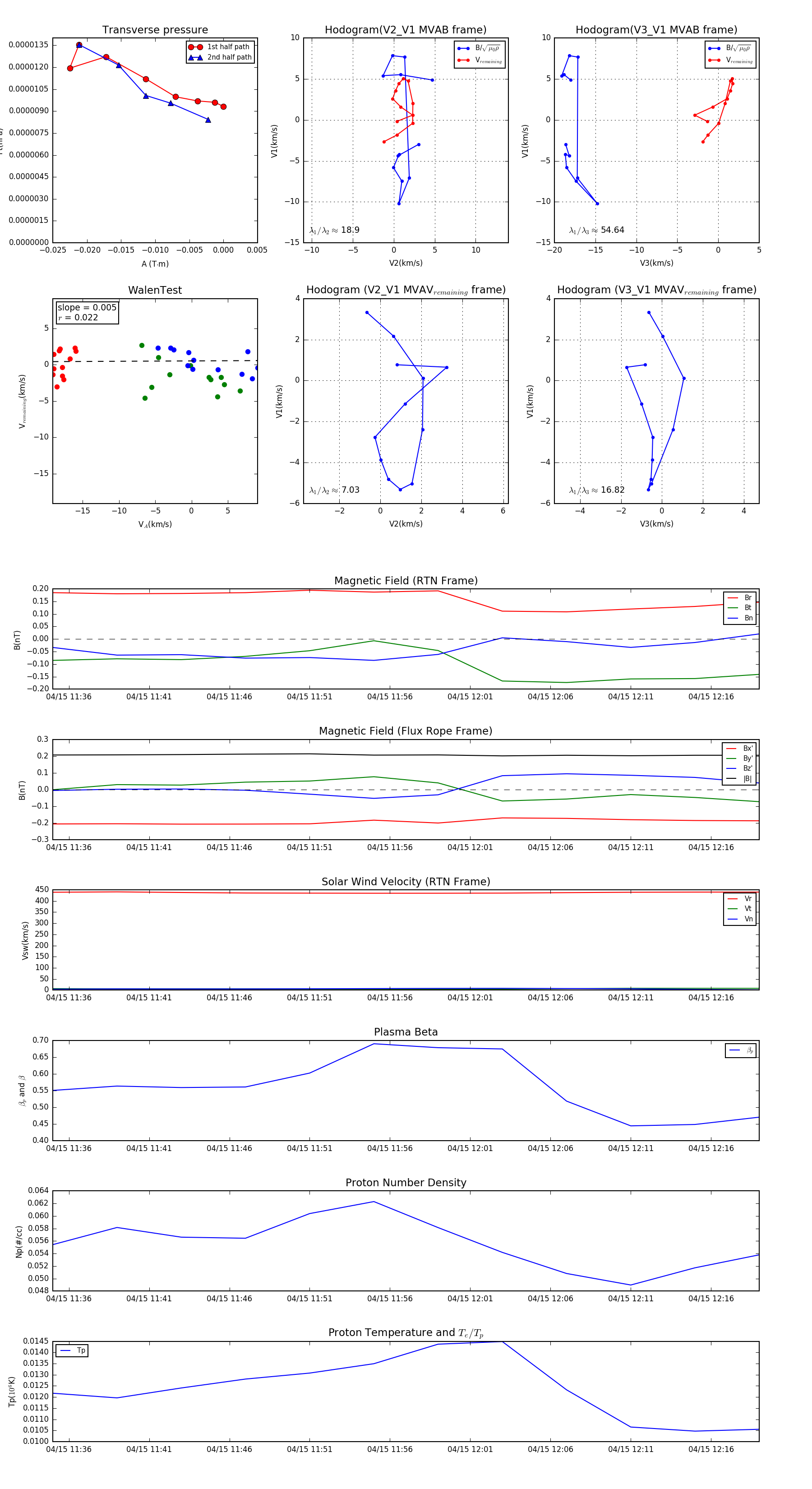Click the λ1/λ3 ≈ 54.64 annotation
The height and width of the screenshot is (1489, 812).
tap(596, 230)
